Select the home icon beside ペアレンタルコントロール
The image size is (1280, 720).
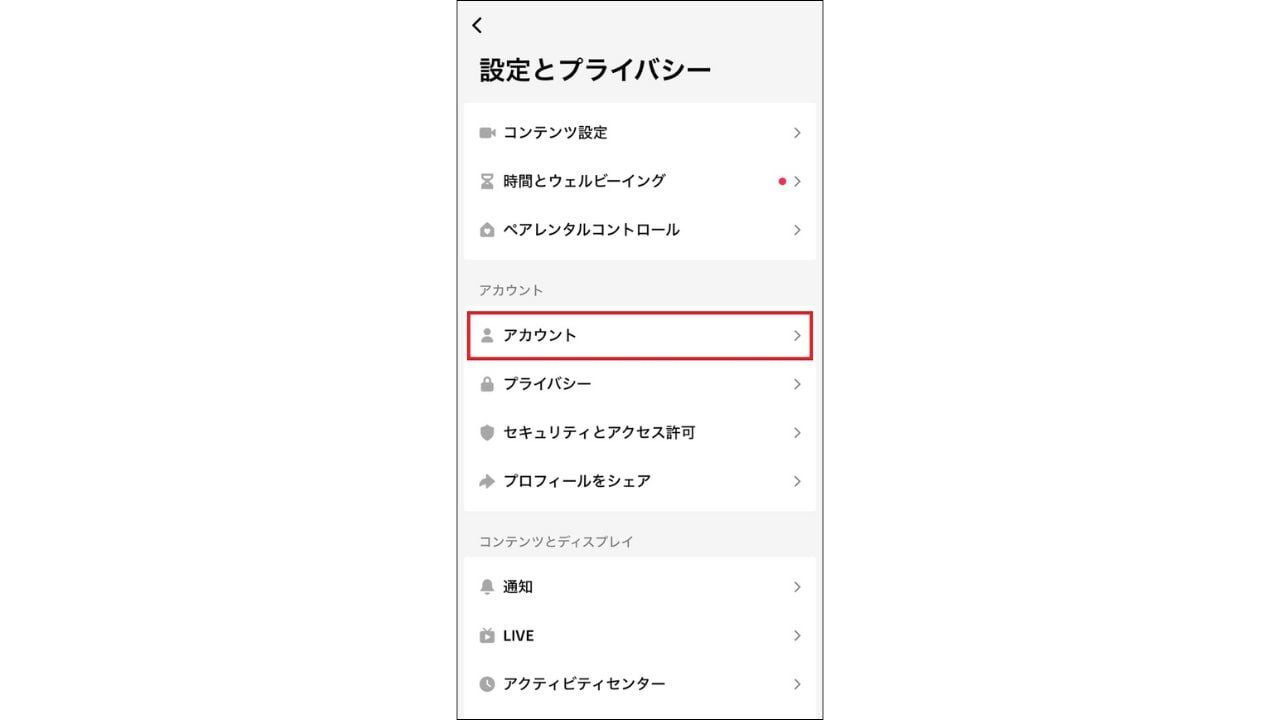coord(486,230)
